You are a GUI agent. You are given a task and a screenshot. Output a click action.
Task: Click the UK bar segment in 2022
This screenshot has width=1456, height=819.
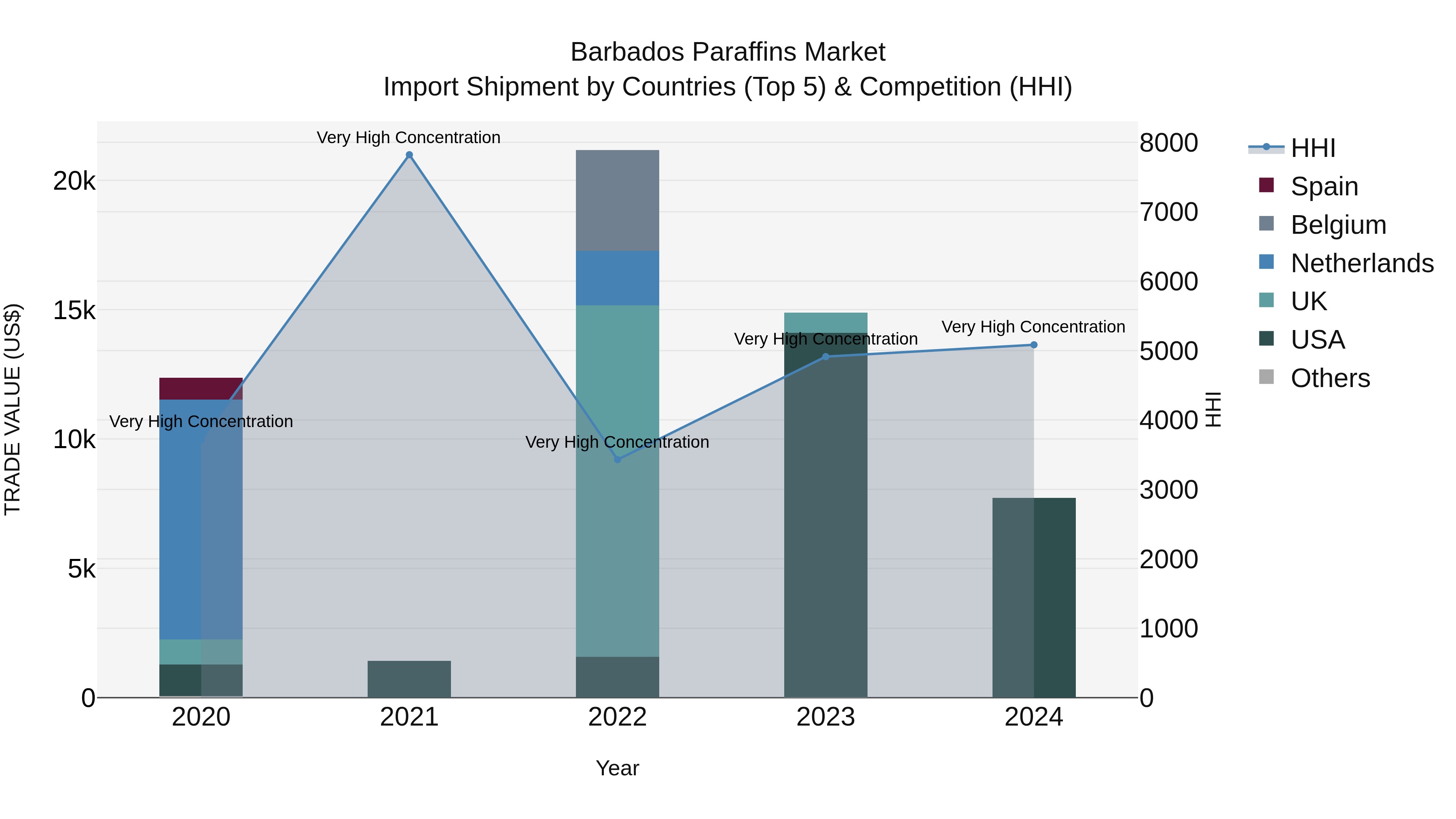click(x=618, y=481)
